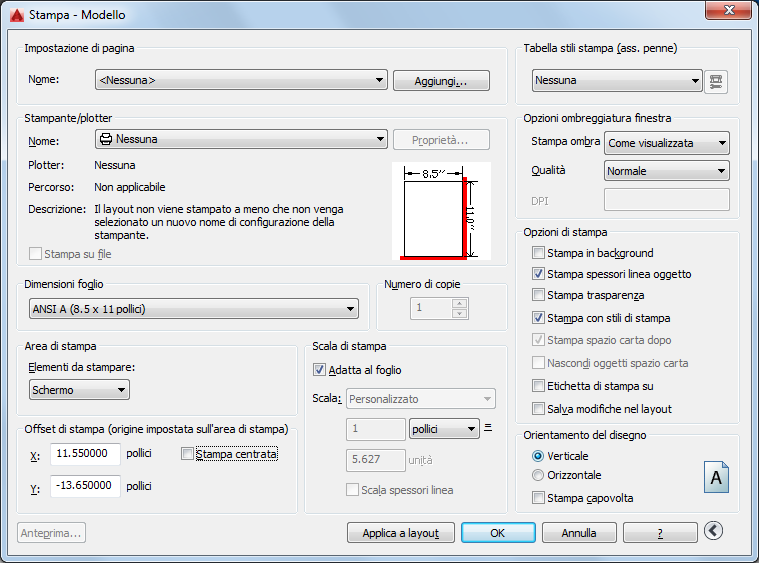Uncheck Stampa con stili di stampa
The width and height of the screenshot is (759, 563).
coord(538,318)
